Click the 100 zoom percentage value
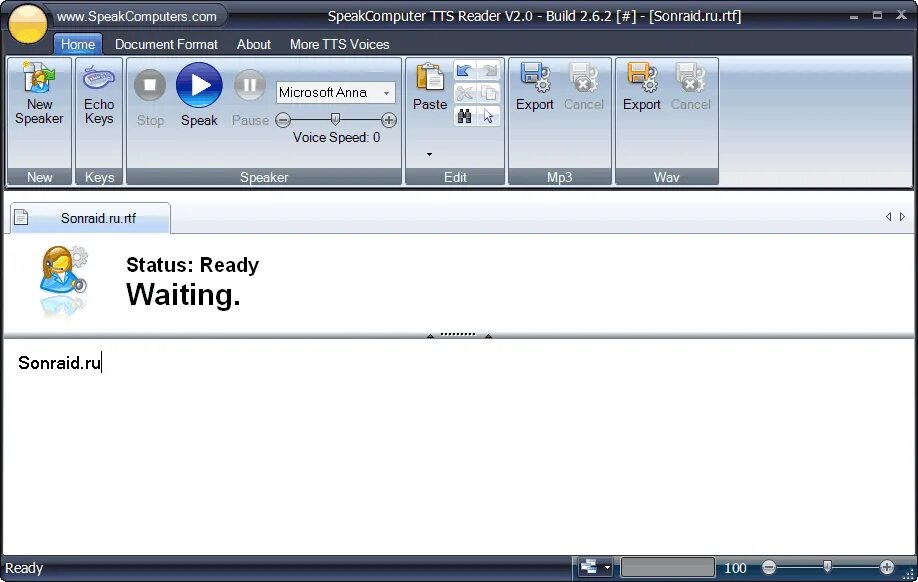 coord(735,568)
